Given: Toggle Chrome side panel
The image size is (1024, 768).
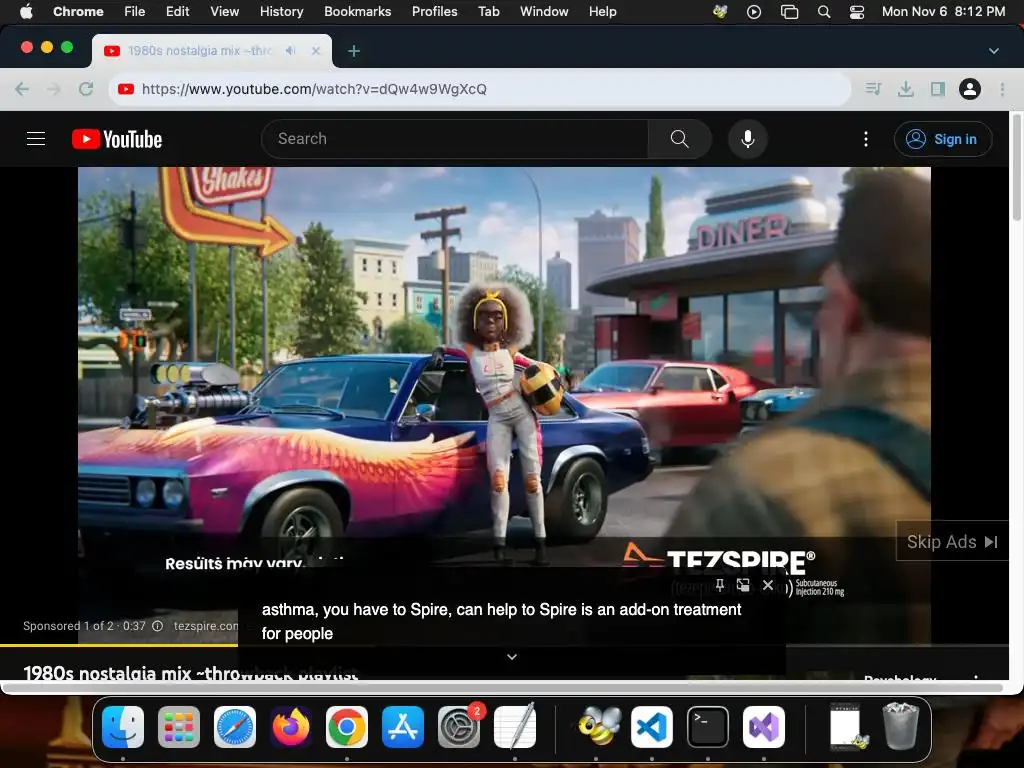Looking at the screenshot, I should click(x=938, y=89).
